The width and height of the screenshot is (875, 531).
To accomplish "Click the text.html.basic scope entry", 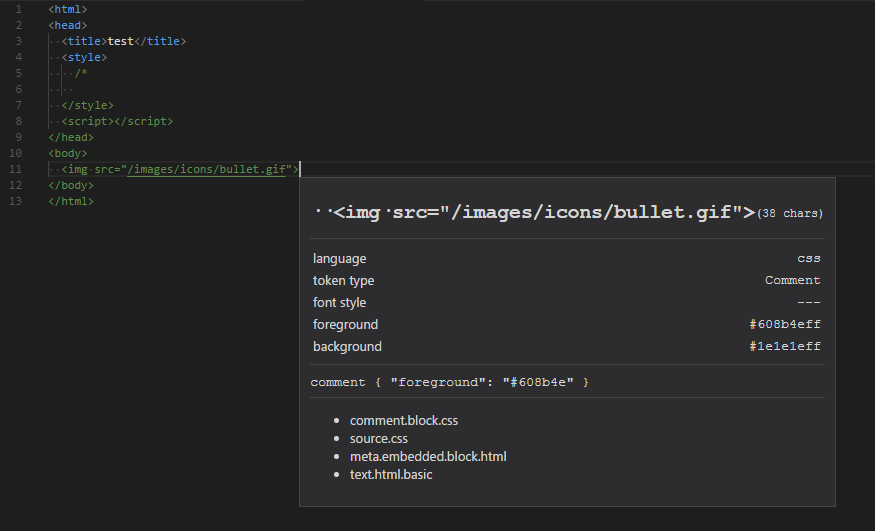I will click(x=391, y=474).
